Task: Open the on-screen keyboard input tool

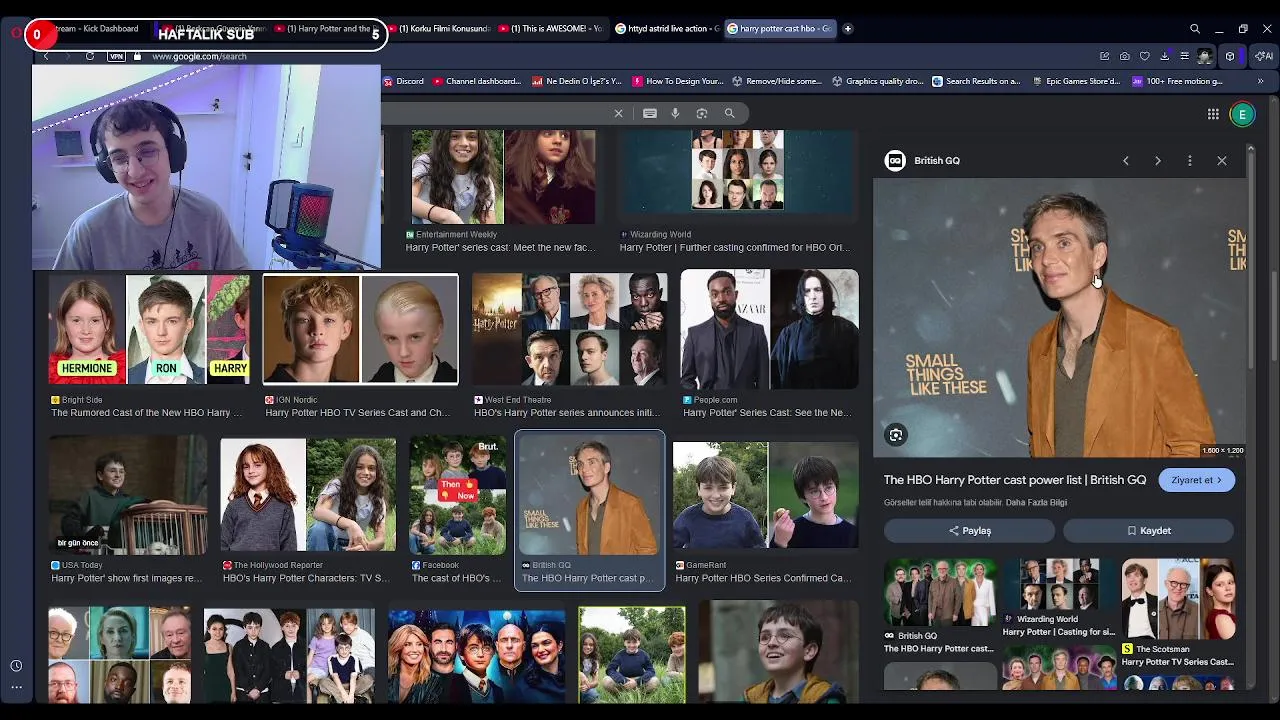Action: tap(650, 113)
